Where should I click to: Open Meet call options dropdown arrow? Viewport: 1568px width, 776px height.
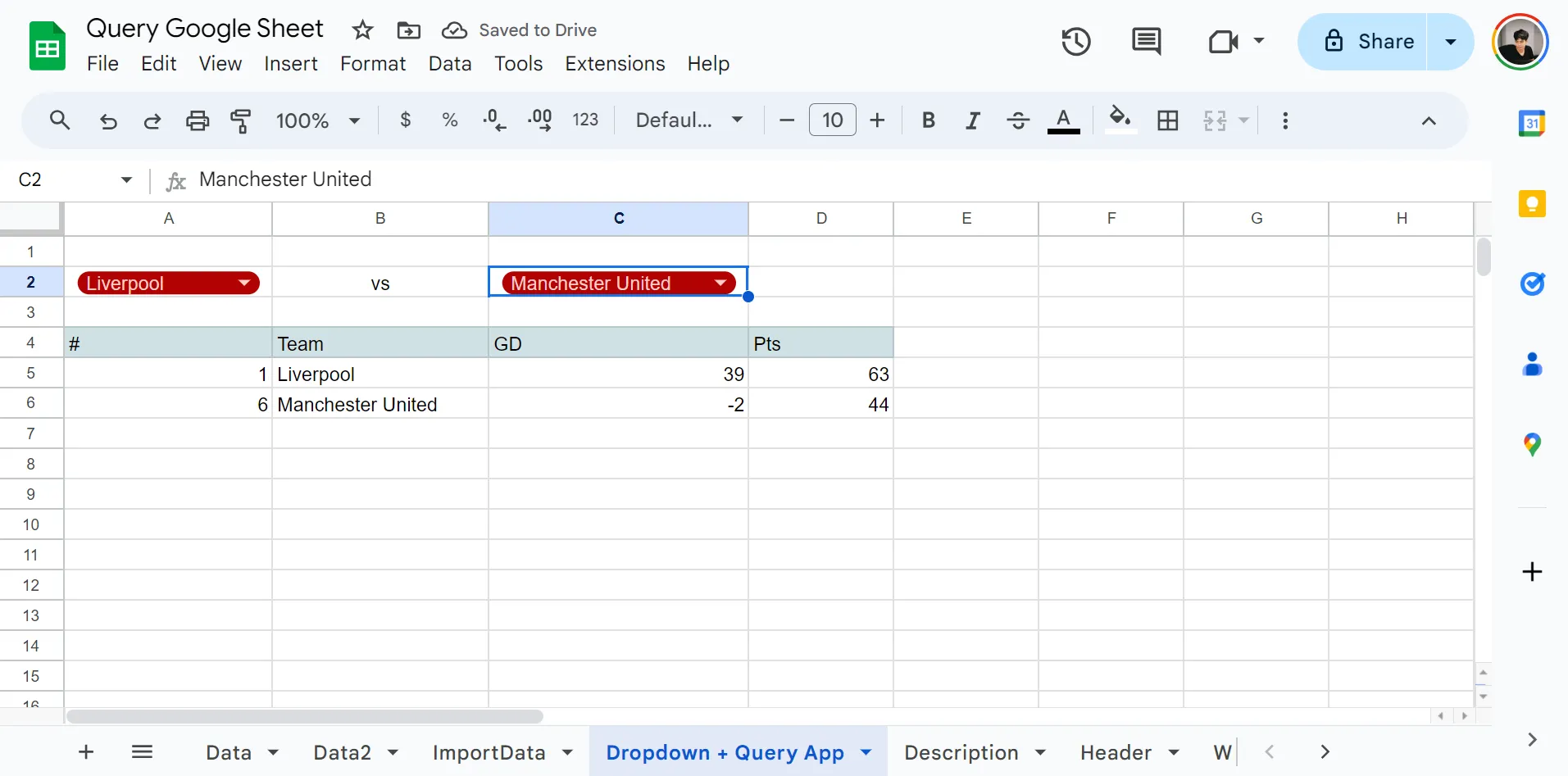click(x=1259, y=41)
